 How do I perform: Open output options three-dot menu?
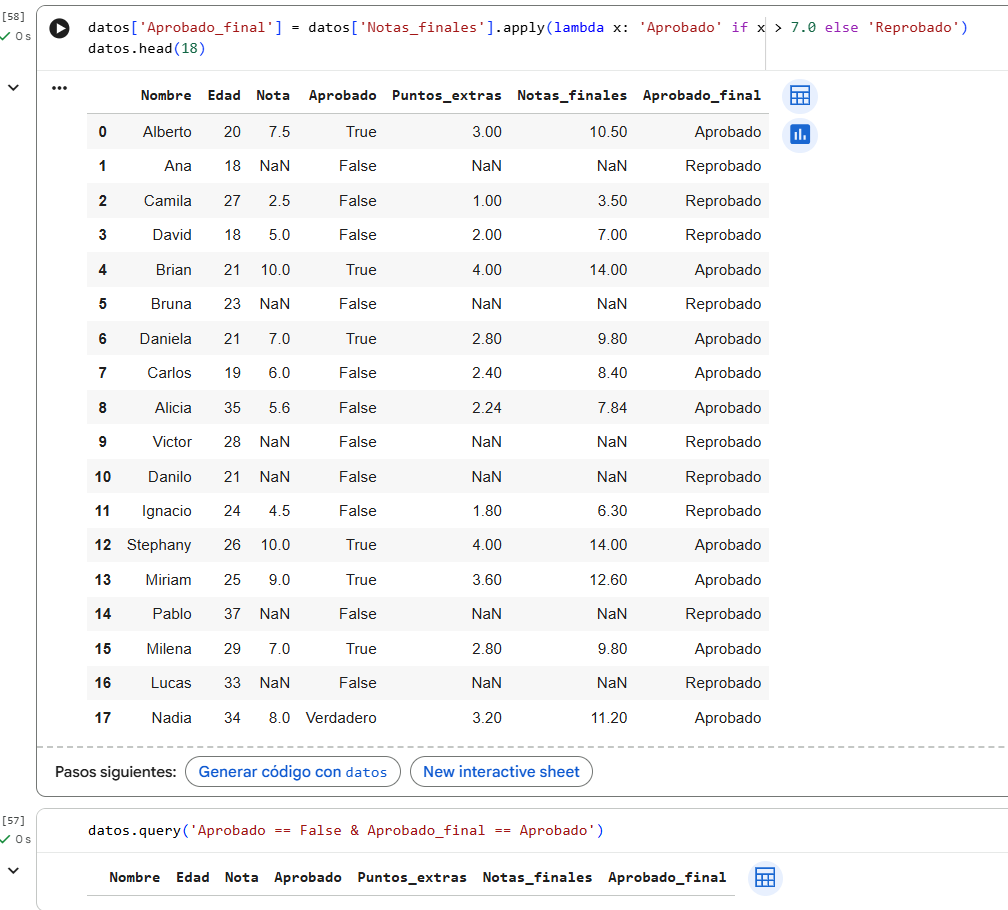click(60, 88)
